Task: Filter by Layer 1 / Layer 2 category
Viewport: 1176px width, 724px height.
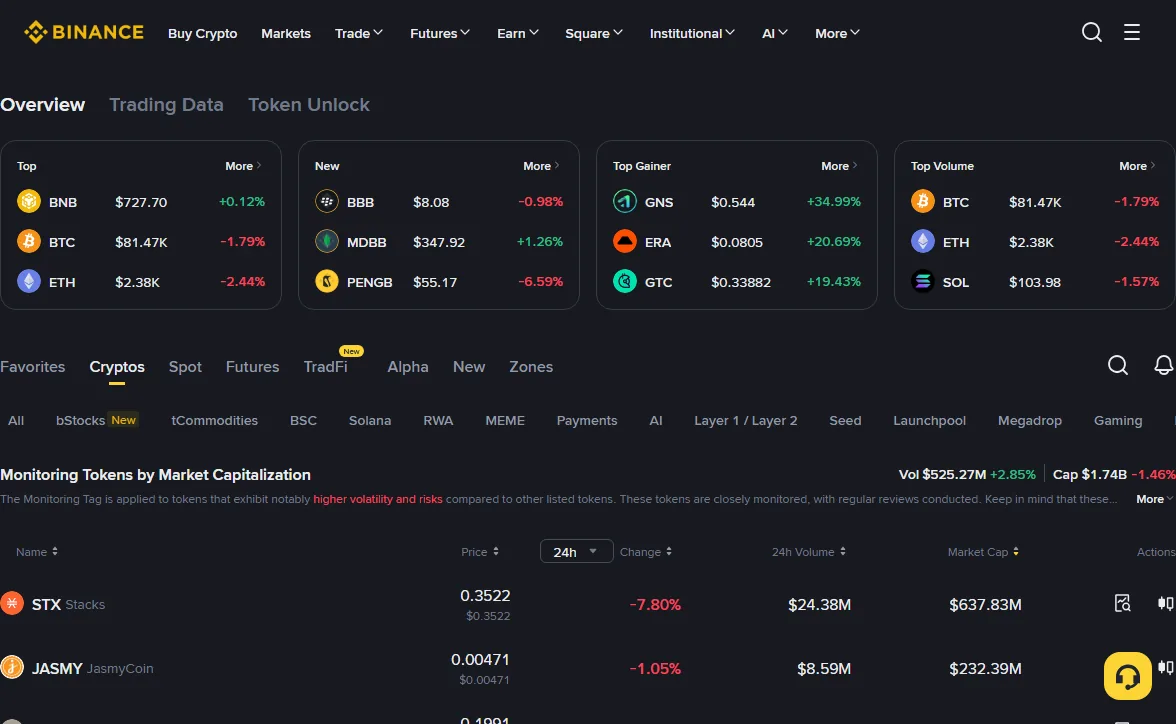Action: [x=746, y=420]
